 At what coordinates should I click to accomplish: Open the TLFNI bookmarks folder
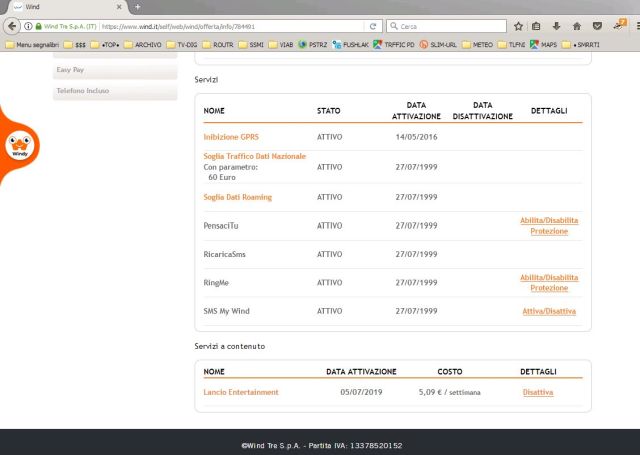512,44
